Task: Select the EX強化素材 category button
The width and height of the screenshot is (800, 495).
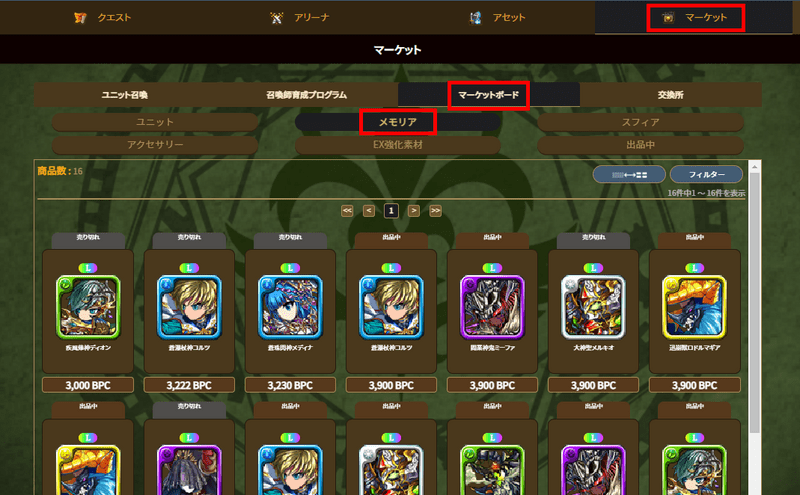Action: (x=397, y=144)
